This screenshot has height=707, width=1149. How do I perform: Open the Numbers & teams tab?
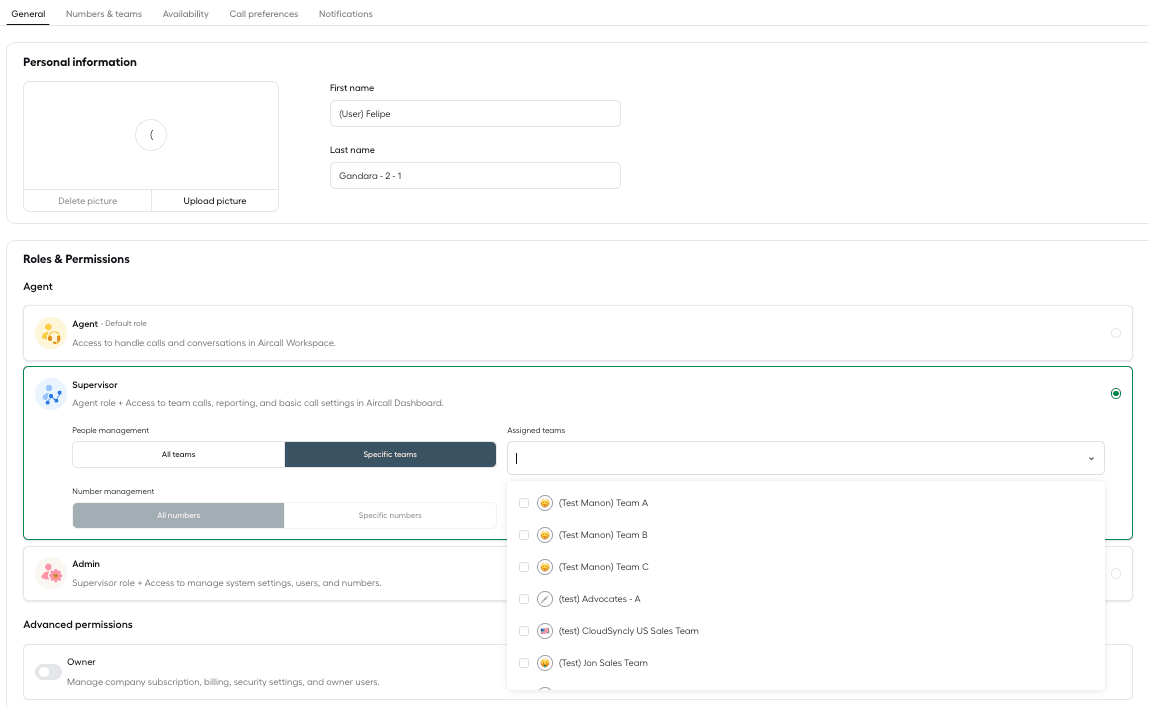point(104,14)
